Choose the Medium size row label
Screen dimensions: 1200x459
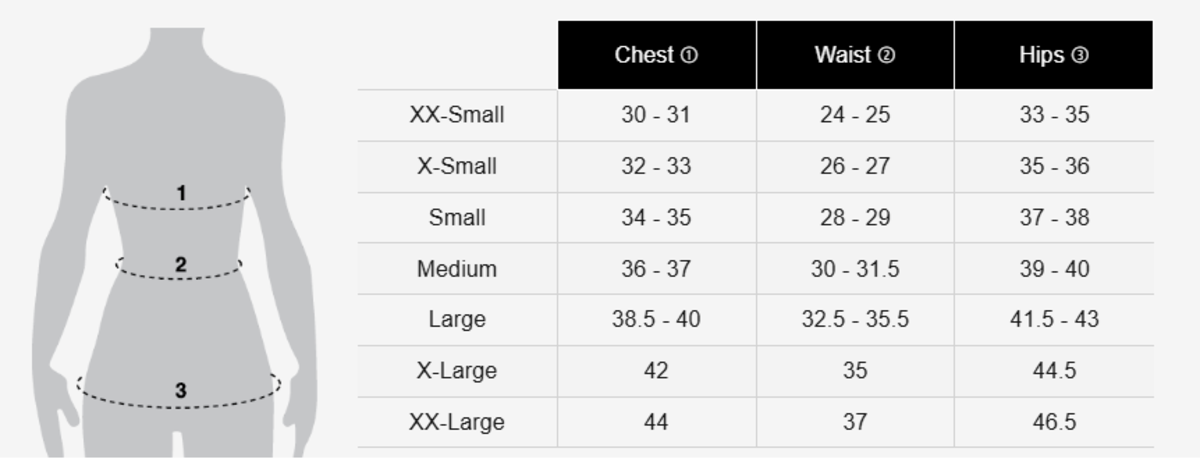coord(456,269)
